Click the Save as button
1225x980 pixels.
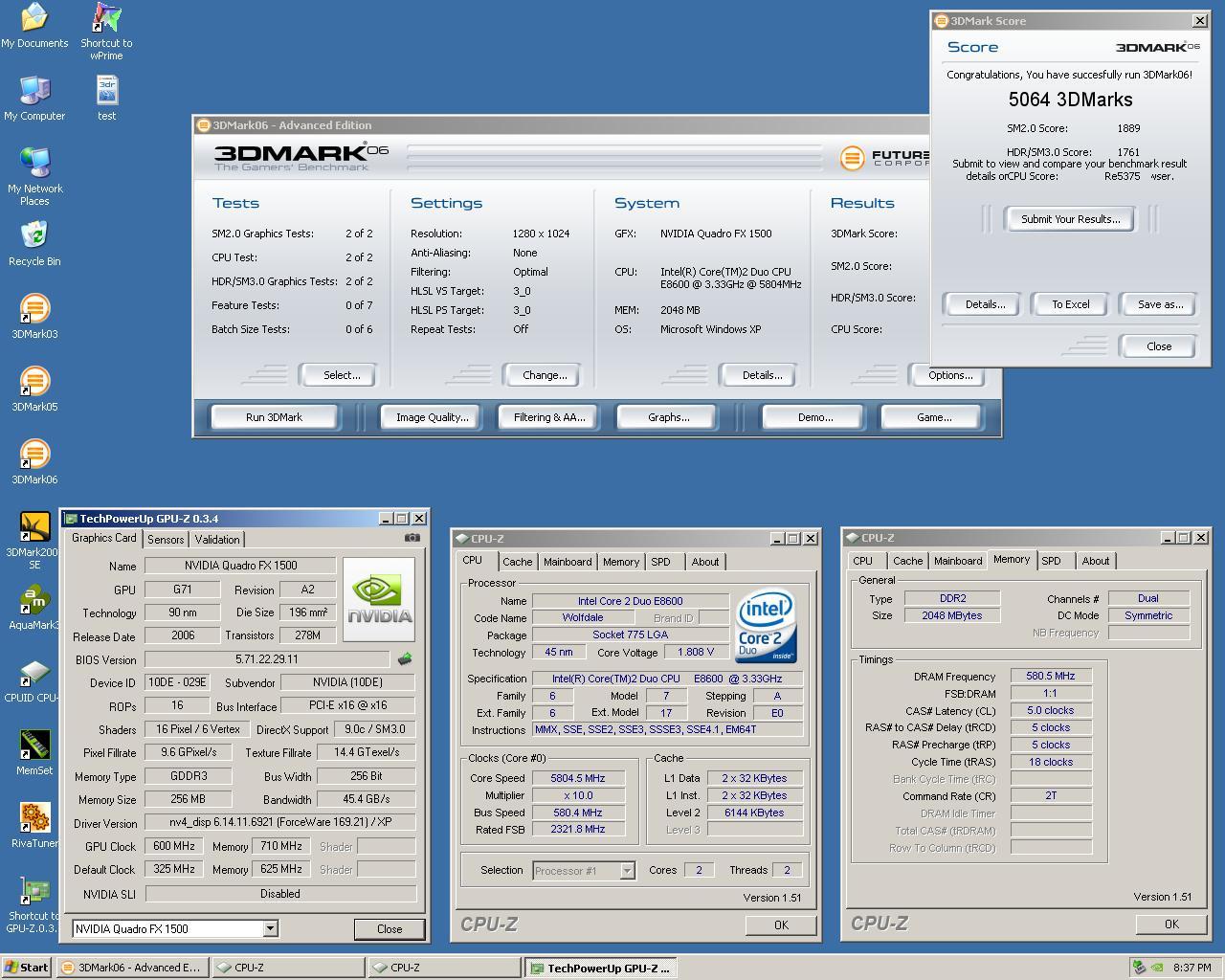pyautogui.click(x=1159, y=304)
